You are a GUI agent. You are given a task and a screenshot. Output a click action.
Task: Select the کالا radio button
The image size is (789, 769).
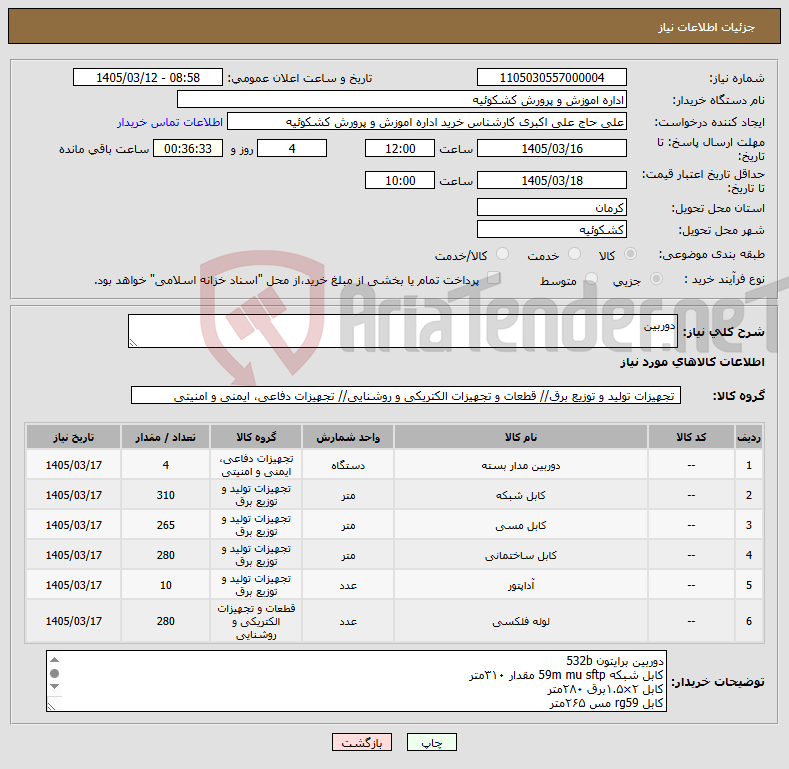click(630, 254)
